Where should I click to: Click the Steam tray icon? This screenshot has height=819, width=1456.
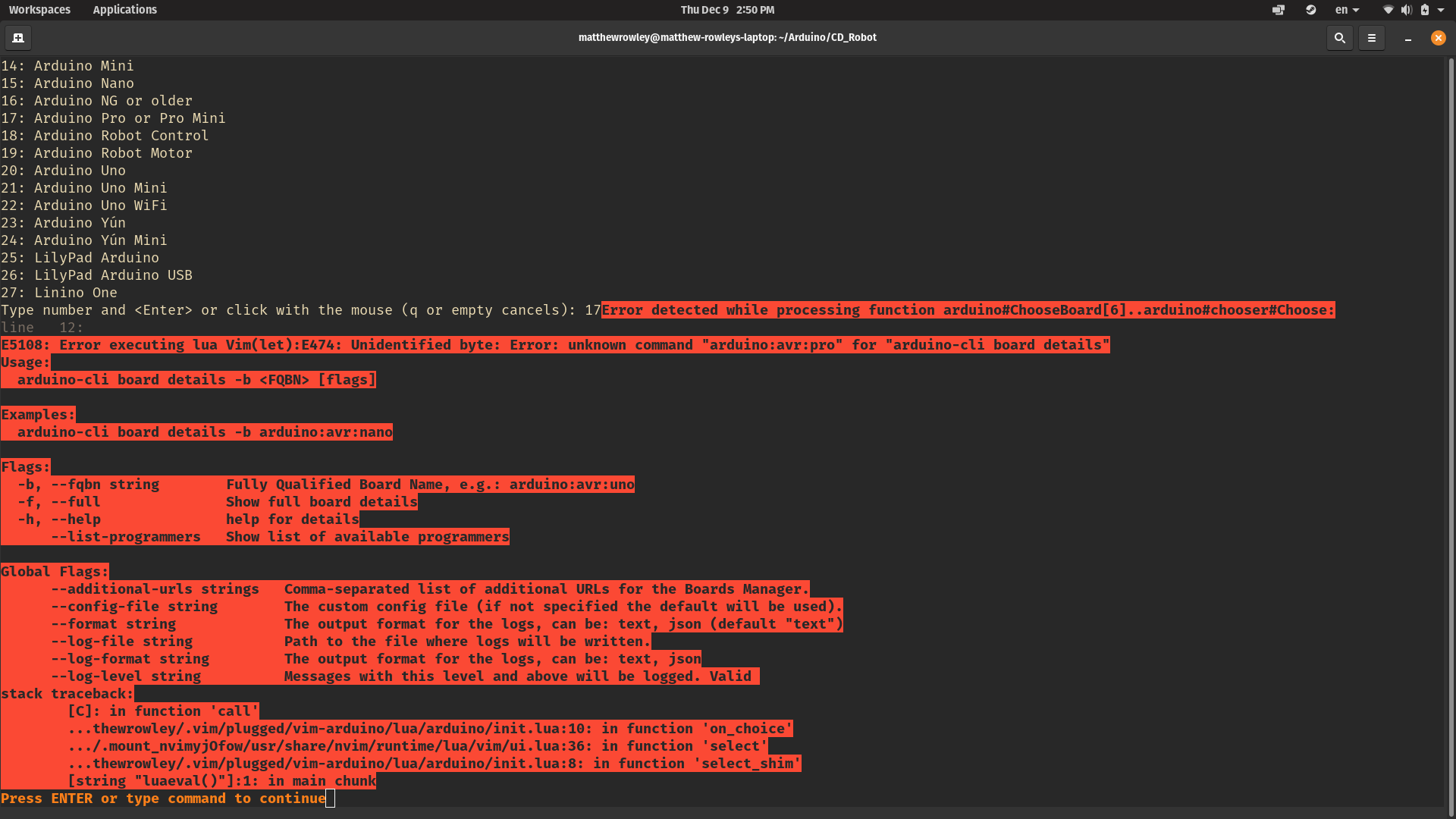tap(1311, 10)
